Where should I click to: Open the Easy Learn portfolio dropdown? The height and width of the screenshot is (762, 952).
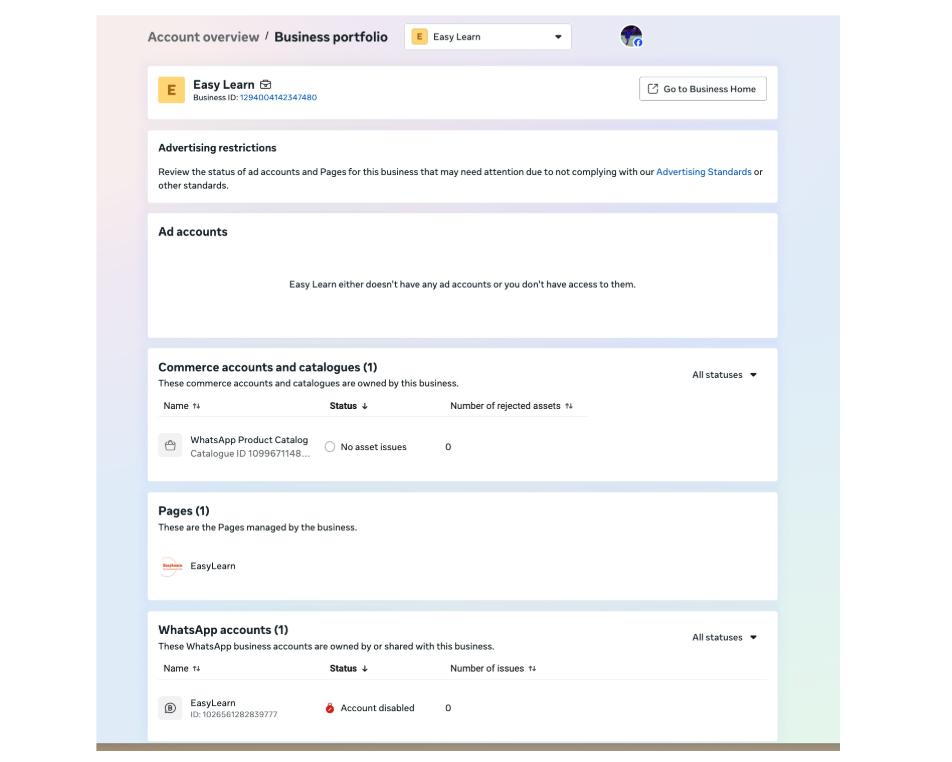click(x=488, y=36)
